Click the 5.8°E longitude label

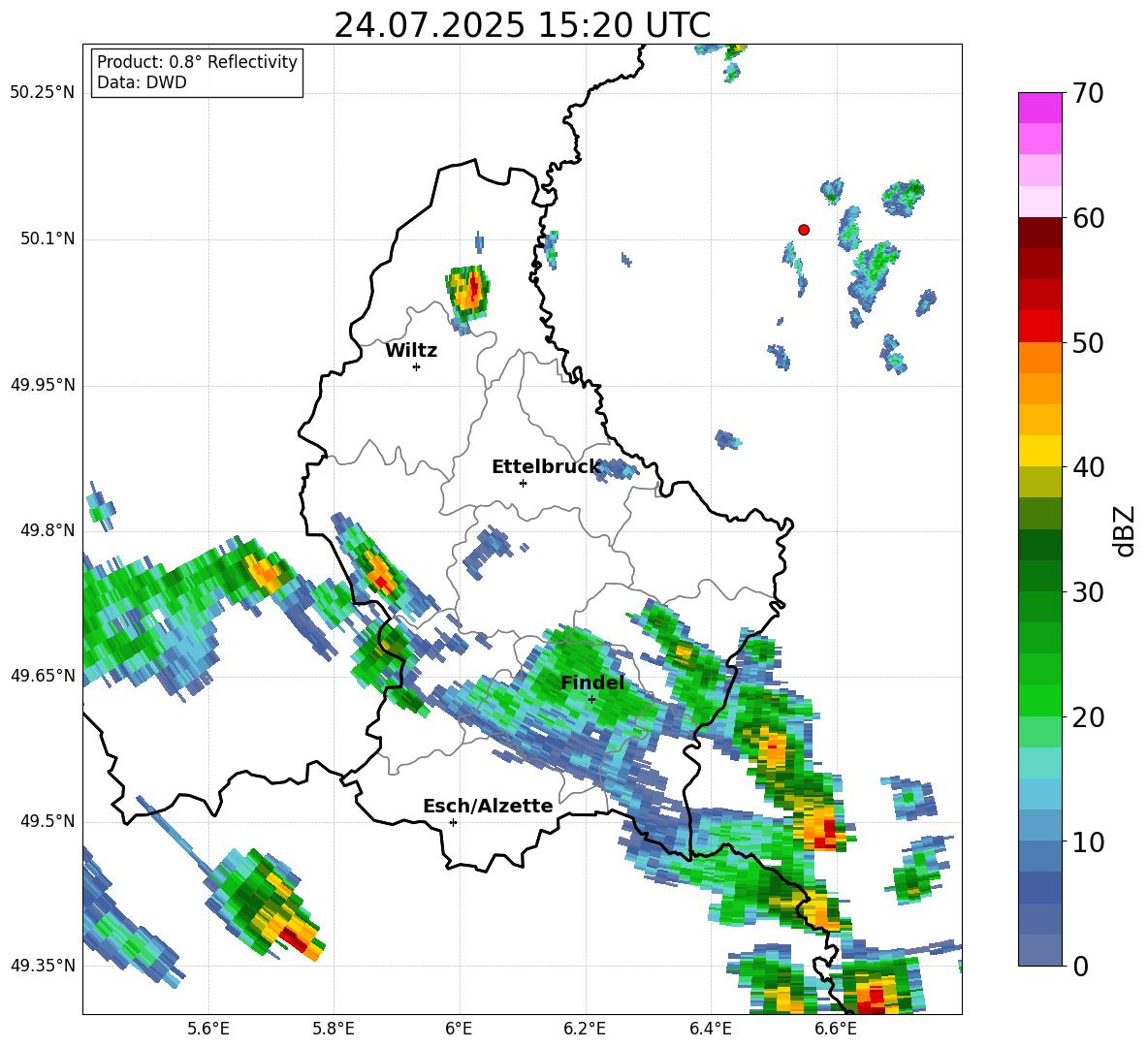[x=334, y=1029]
